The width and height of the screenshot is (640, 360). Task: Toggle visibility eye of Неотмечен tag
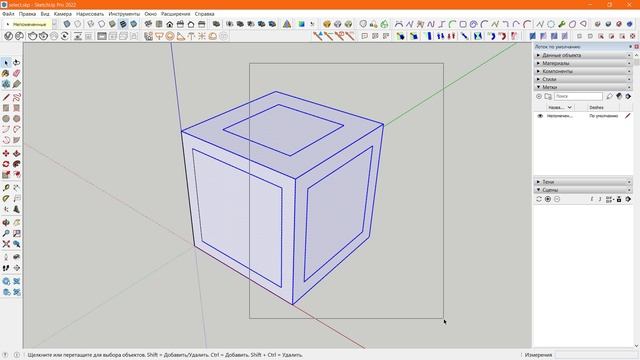coord(540,116)
